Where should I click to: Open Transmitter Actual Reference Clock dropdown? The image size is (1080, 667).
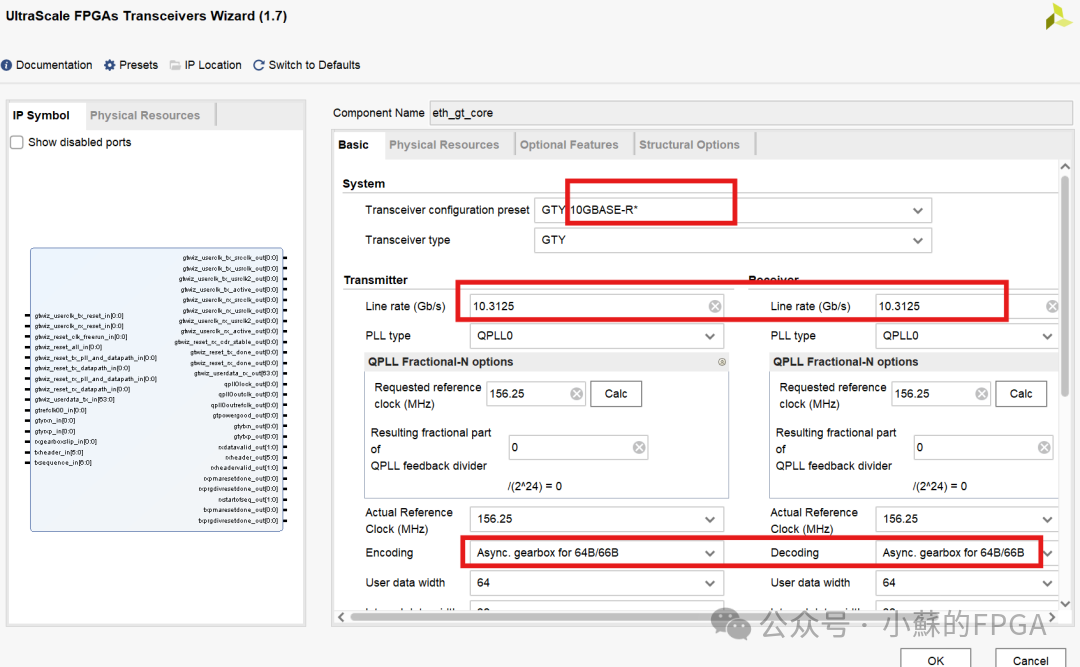pyautogui.click(x=709, y=520)
